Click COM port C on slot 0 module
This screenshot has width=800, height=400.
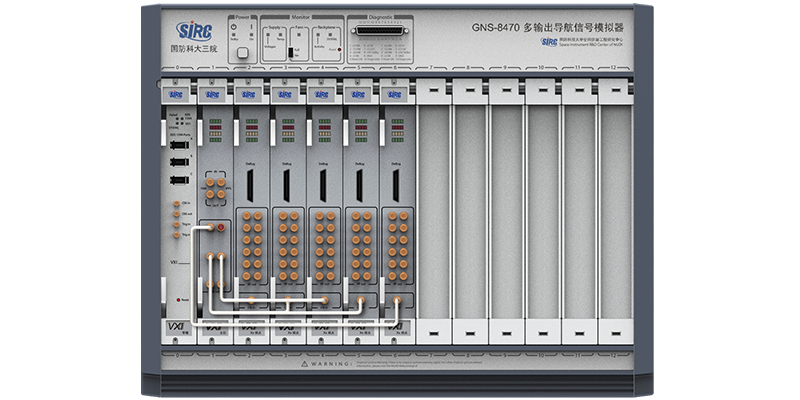pyautogui.click(x=178, y=180)
